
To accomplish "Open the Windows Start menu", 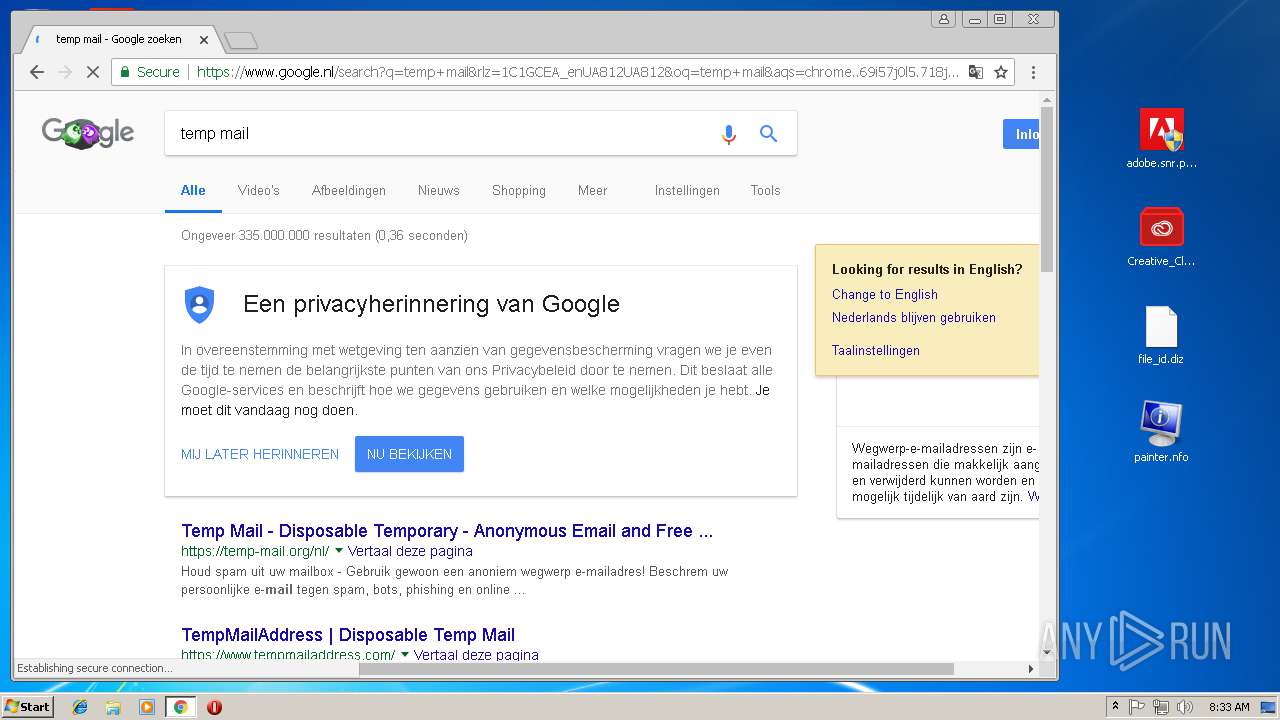I will (27, 707).
